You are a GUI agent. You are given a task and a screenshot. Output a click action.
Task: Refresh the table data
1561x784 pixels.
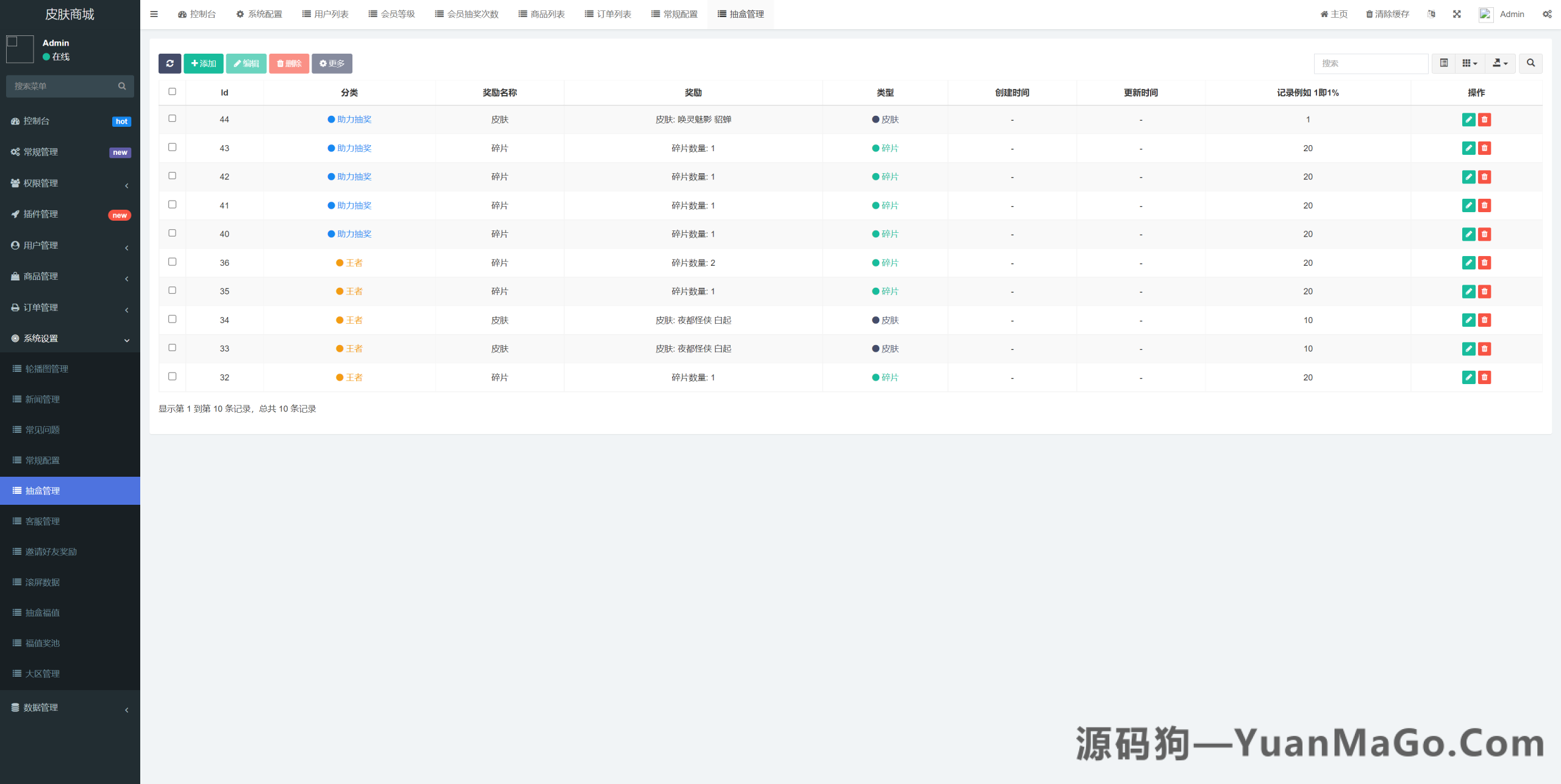point(170,63)
